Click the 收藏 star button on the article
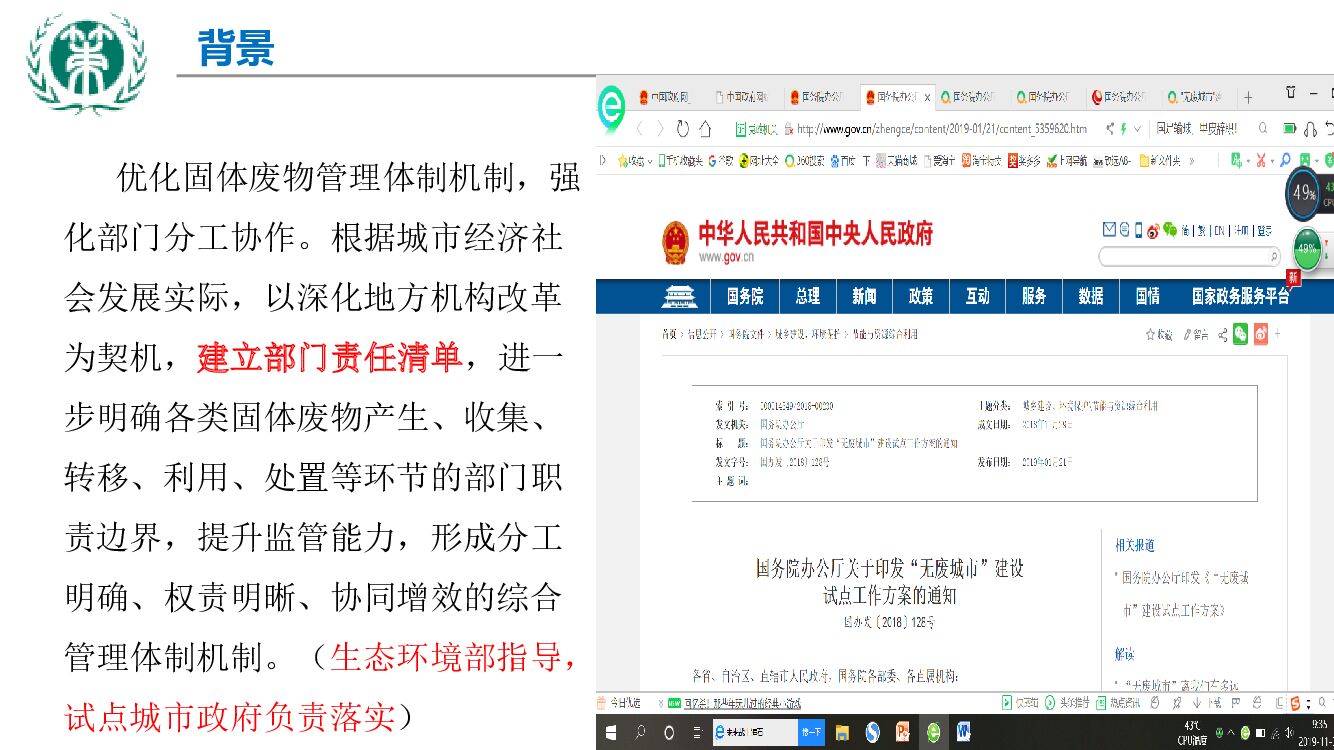This screenshot has width=1334, height=750. pos(1159,335)
